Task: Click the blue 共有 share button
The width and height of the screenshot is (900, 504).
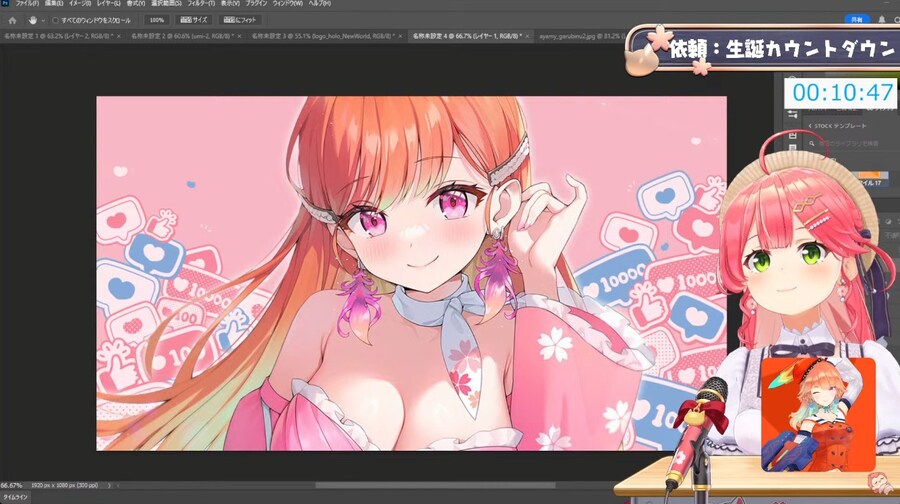Action: pyautogui.click(x=857, y=20)
